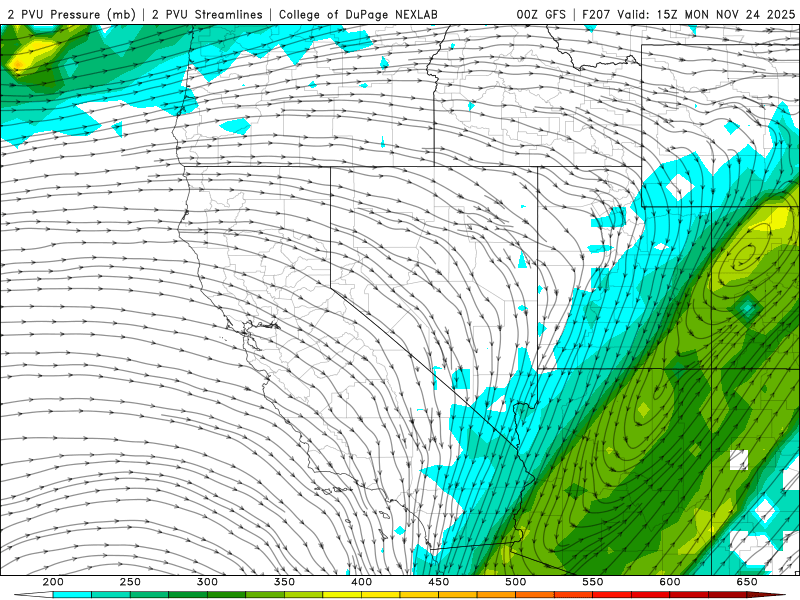
Task: Select the yellow 375-400 color bar segment
Action: (342, 595)
